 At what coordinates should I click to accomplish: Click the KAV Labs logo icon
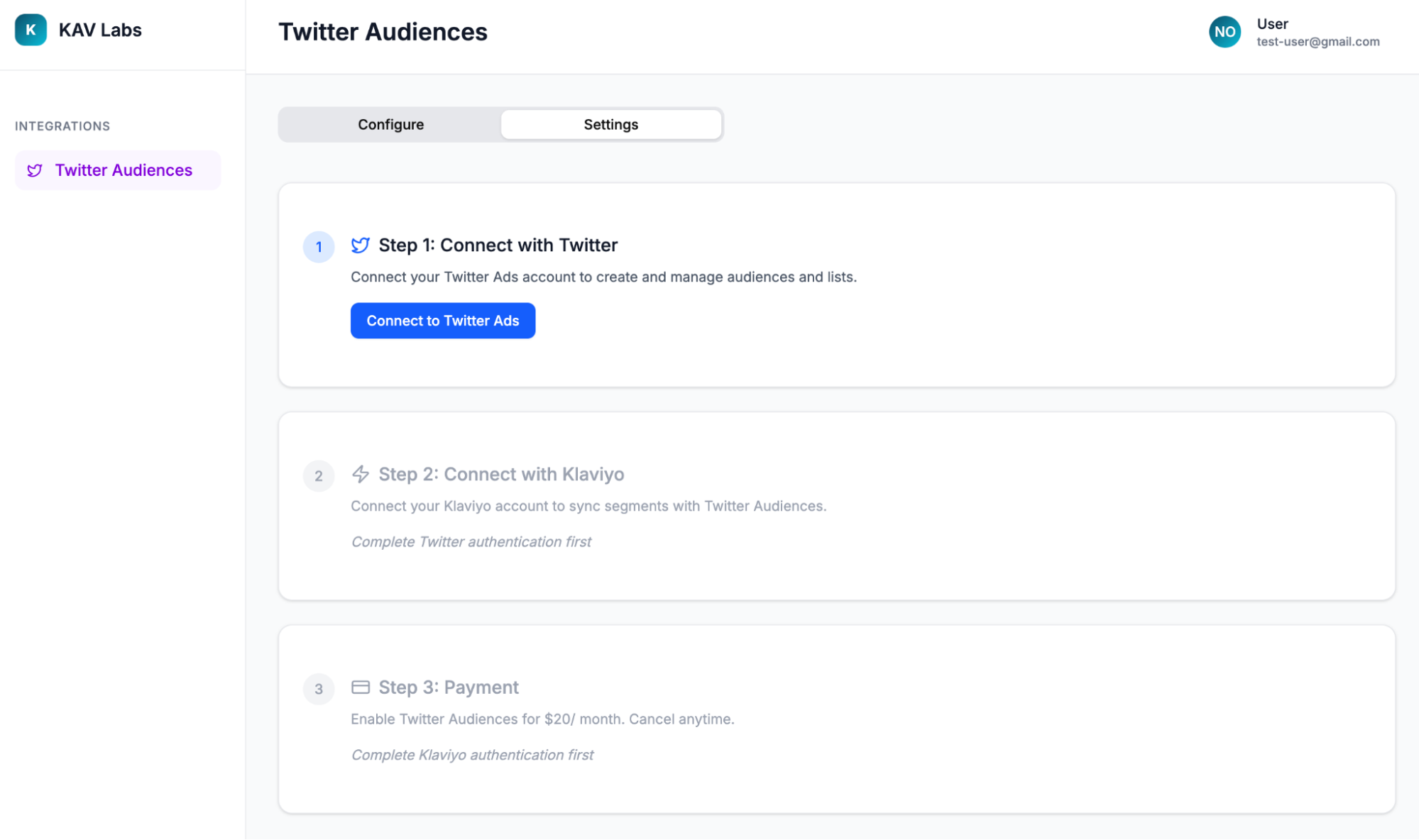31,30
